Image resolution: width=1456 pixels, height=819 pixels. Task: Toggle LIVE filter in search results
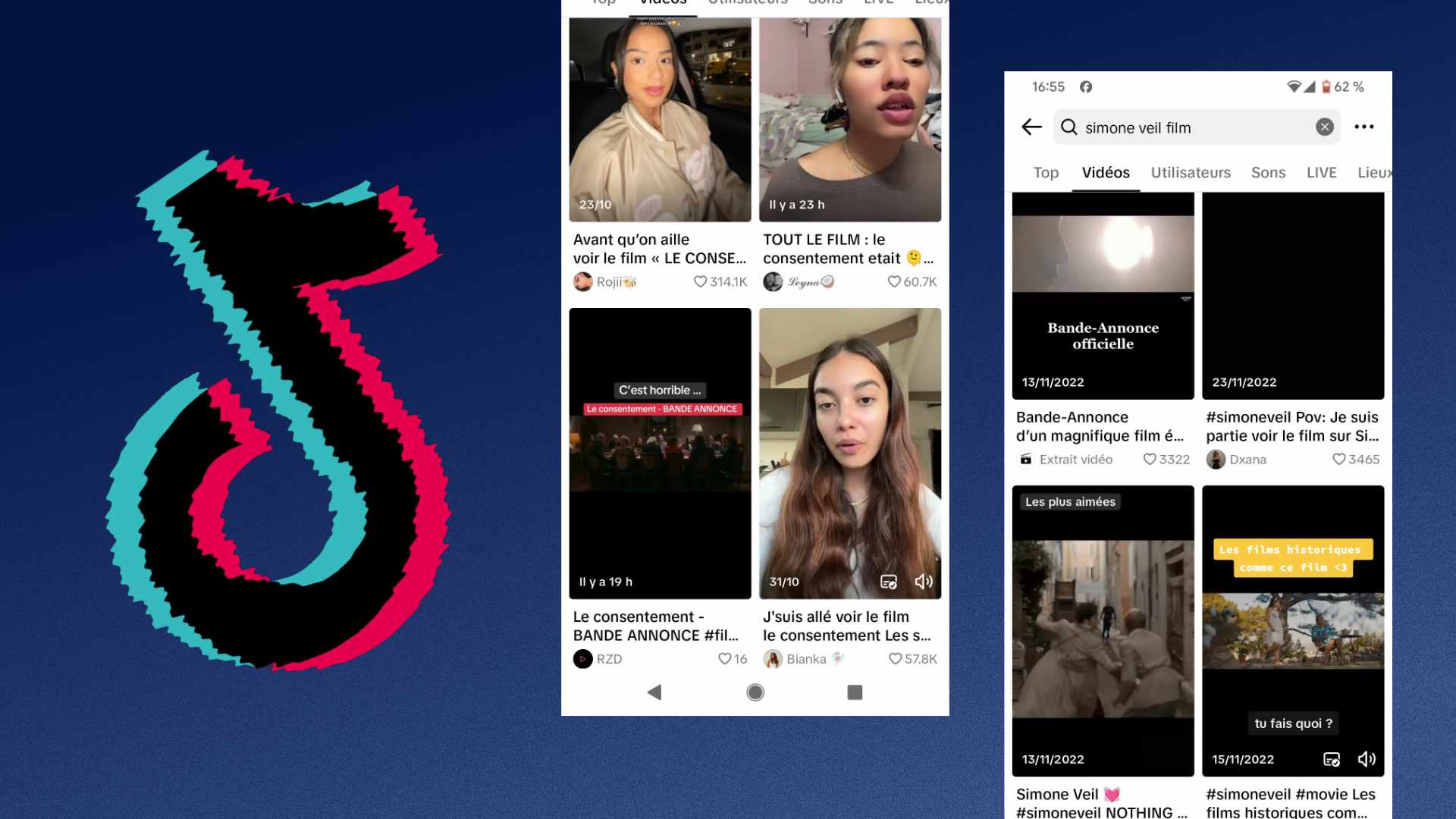point(1320,172)
